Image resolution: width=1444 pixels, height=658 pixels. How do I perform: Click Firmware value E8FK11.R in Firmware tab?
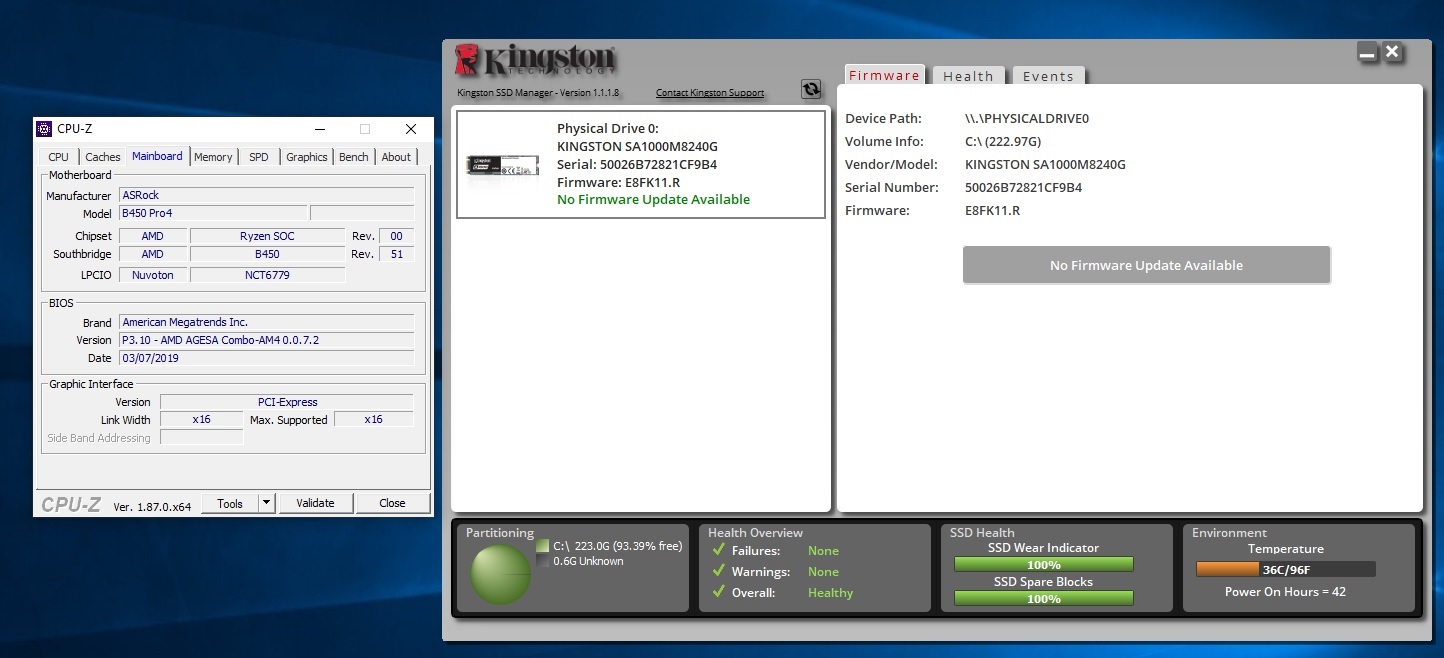point(992,210)
